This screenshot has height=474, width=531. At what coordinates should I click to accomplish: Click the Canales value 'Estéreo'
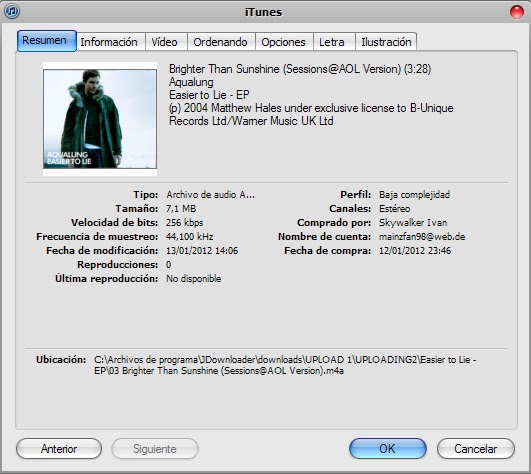coord(395,209)
